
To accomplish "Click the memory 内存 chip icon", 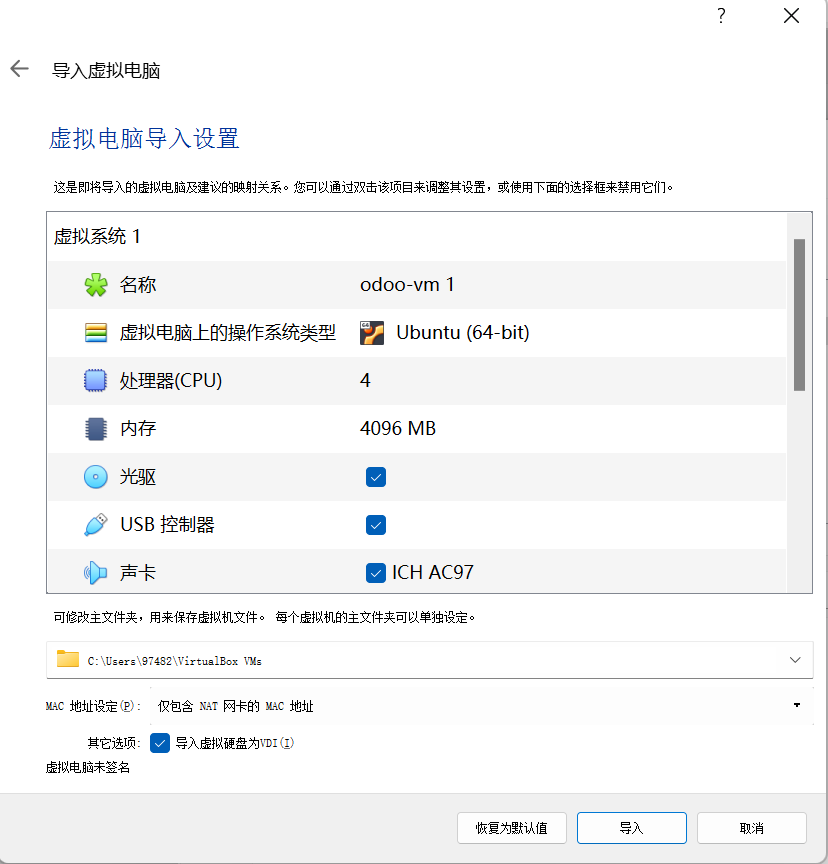I will (x=96, y=429).
